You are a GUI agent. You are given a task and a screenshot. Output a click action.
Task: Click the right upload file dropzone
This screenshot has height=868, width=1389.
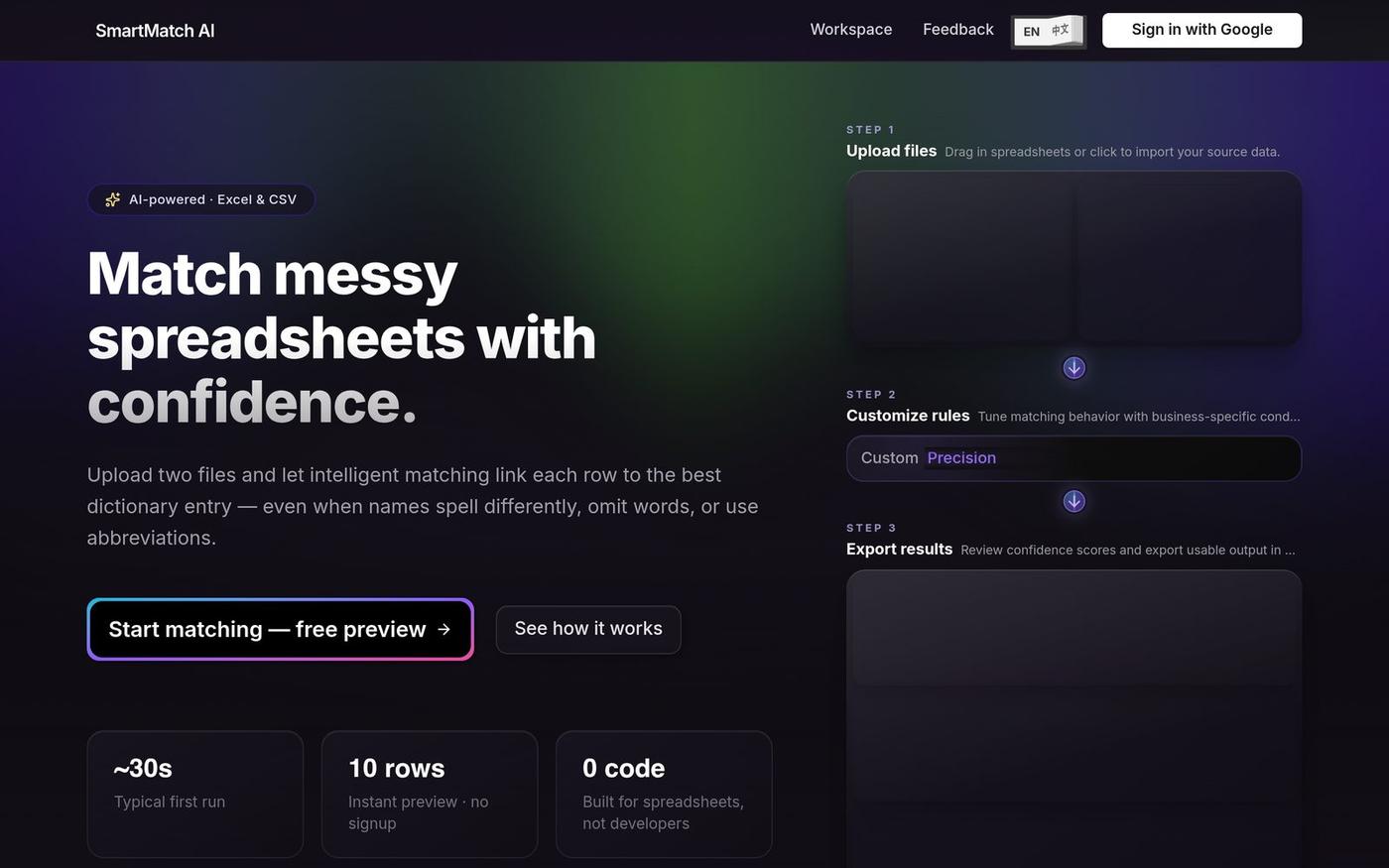pos(1188,259)
